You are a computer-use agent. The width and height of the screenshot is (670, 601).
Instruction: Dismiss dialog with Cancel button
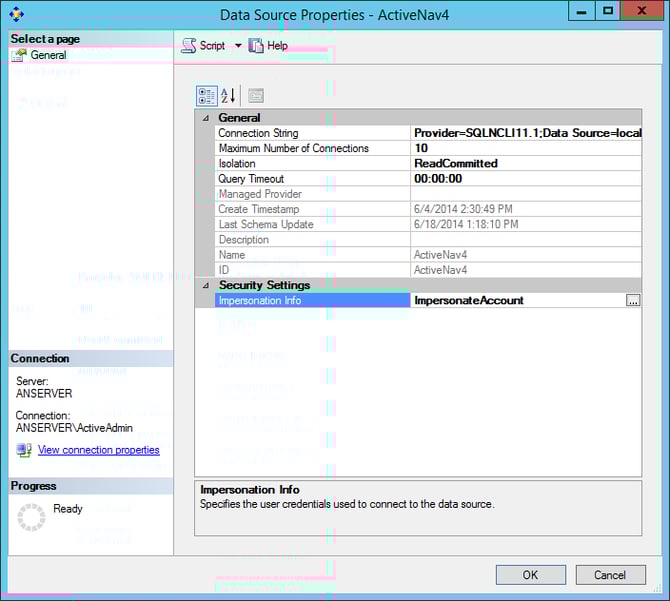tap(610, 575)
